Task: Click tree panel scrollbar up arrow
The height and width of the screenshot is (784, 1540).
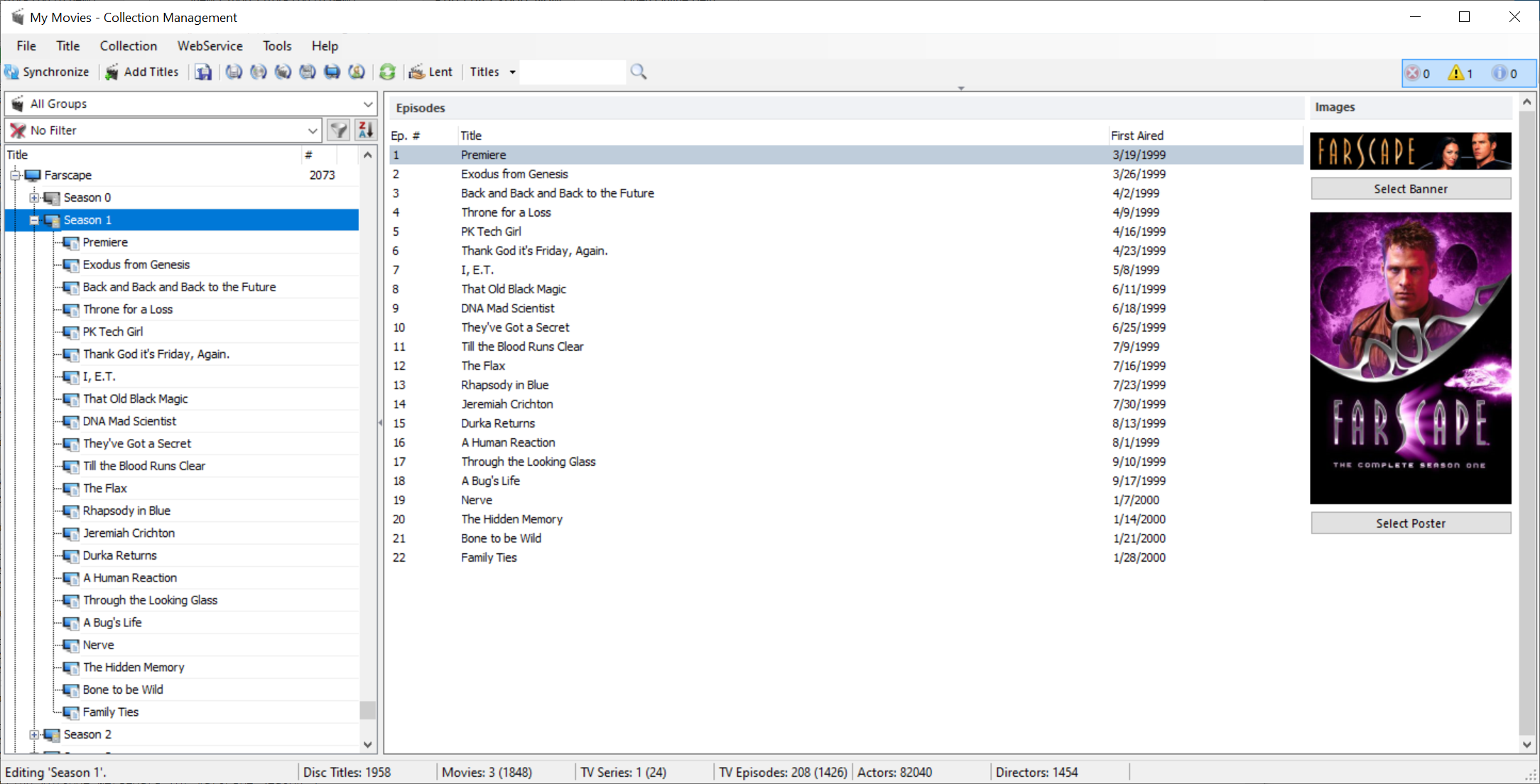Action: tap(368, 155)
